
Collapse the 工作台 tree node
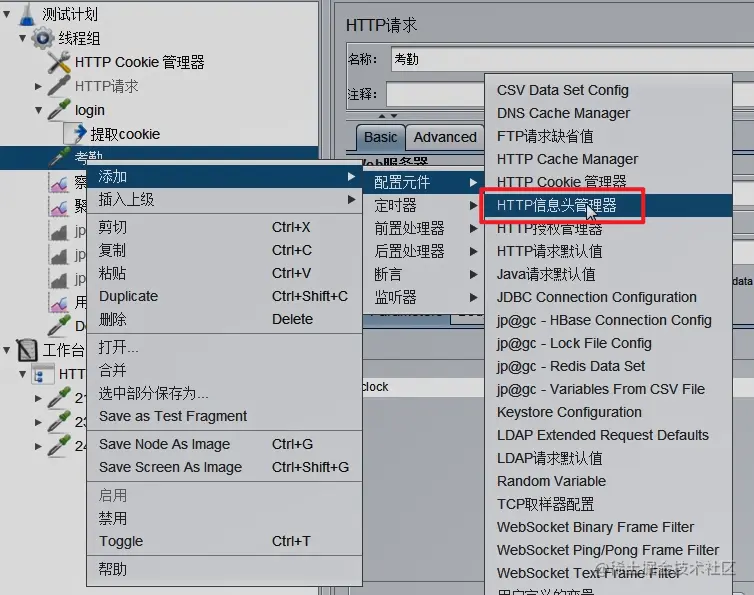click(x=7, y=350)
